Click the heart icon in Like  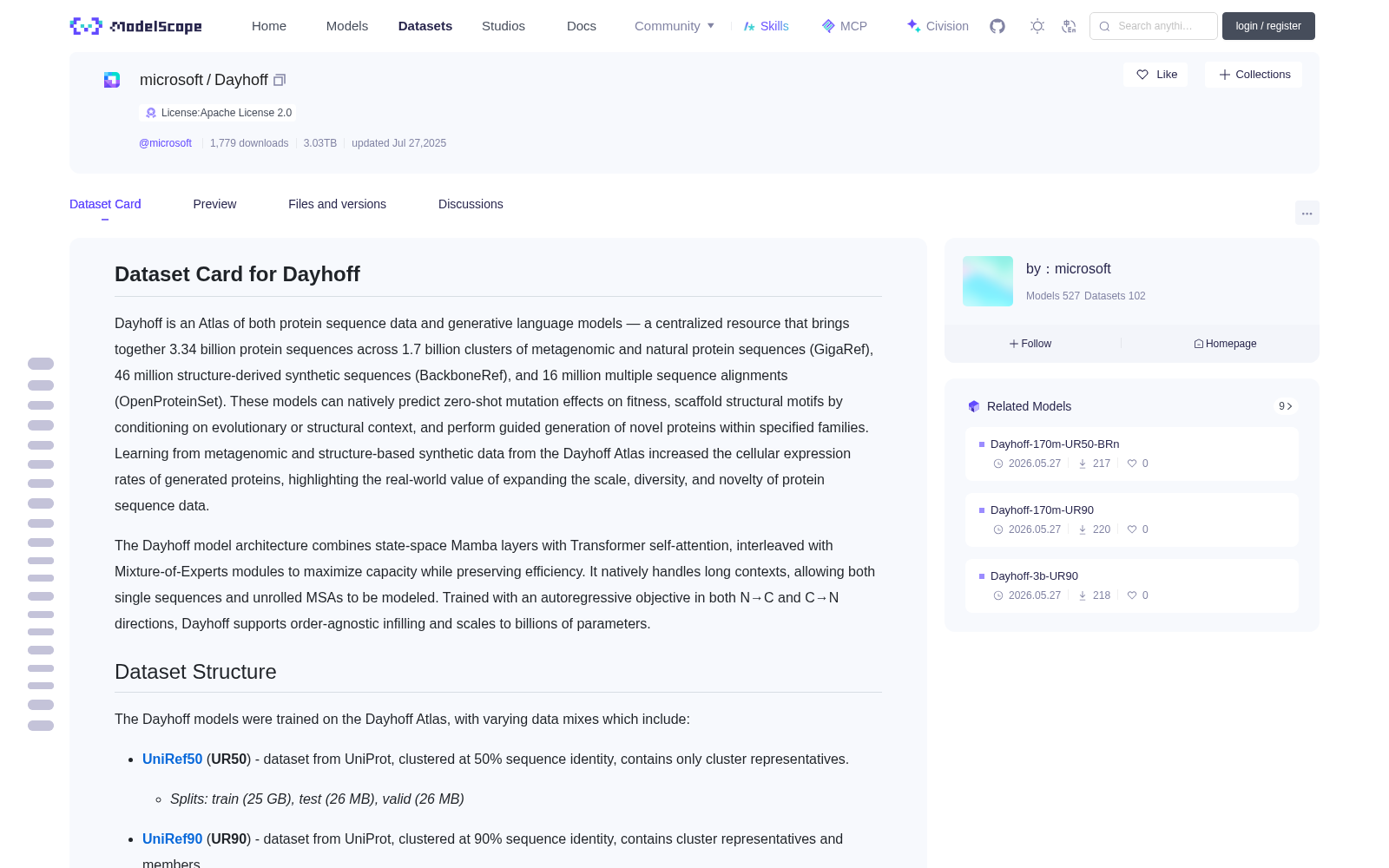tap(1142, 75)
